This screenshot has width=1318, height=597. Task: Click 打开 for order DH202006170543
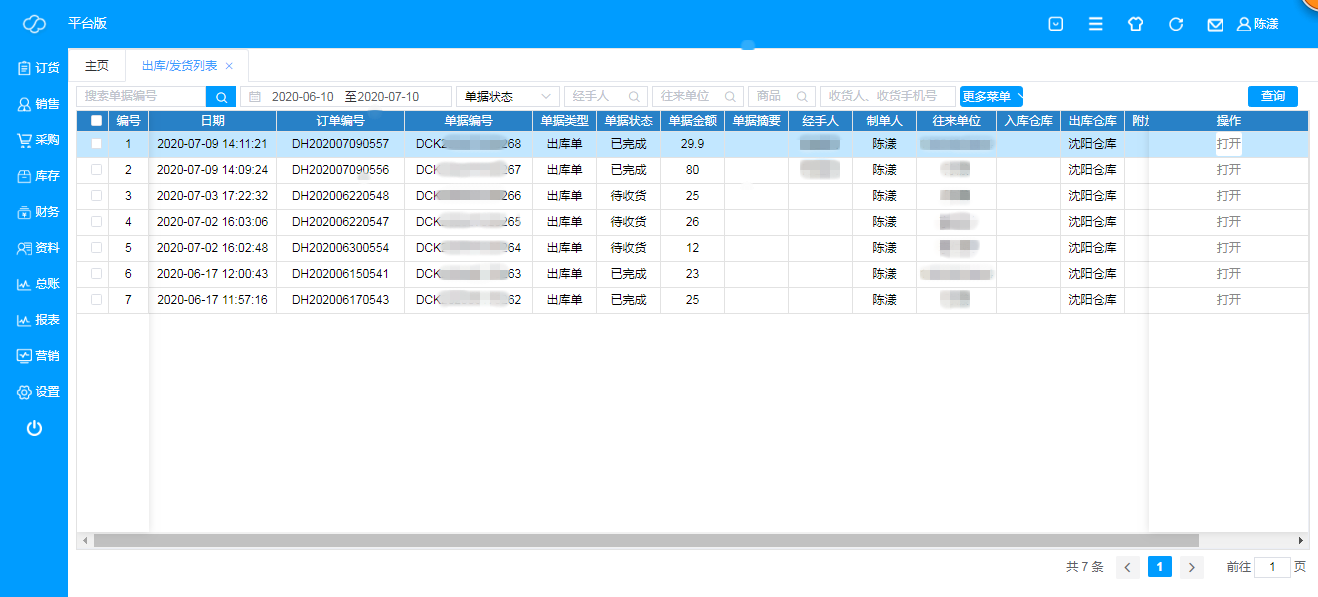1228,300
